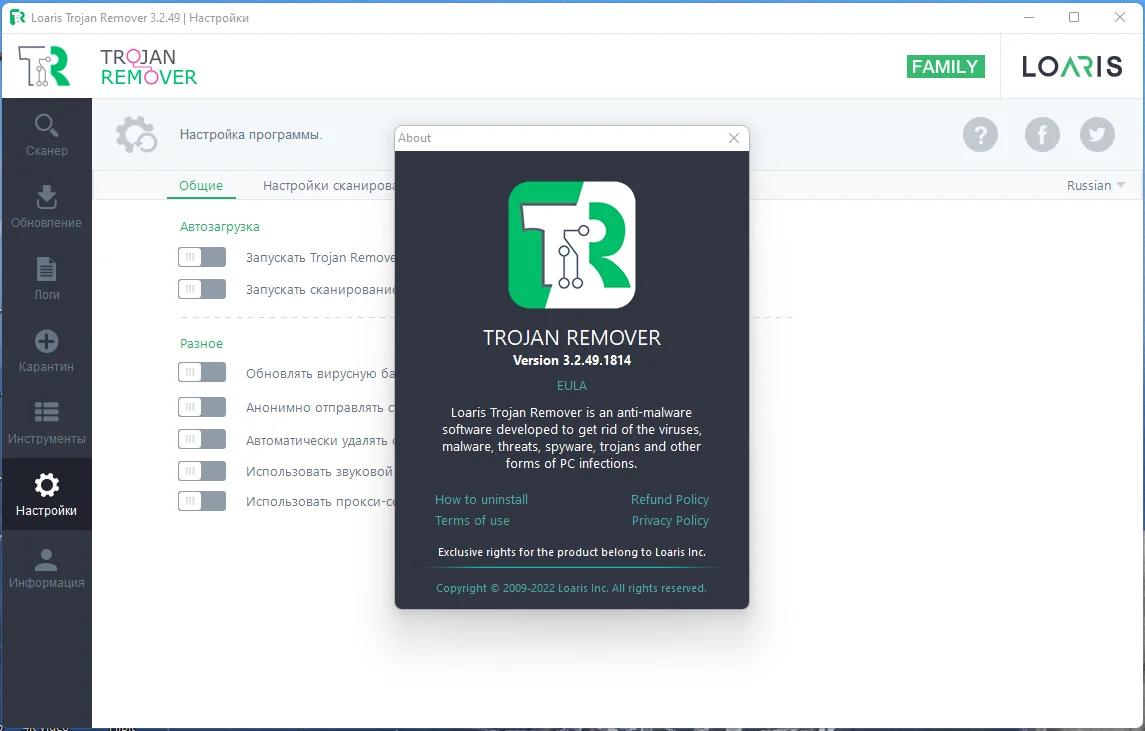
Task: Click the green FAMILY license badge
Action: click(945, 66)
